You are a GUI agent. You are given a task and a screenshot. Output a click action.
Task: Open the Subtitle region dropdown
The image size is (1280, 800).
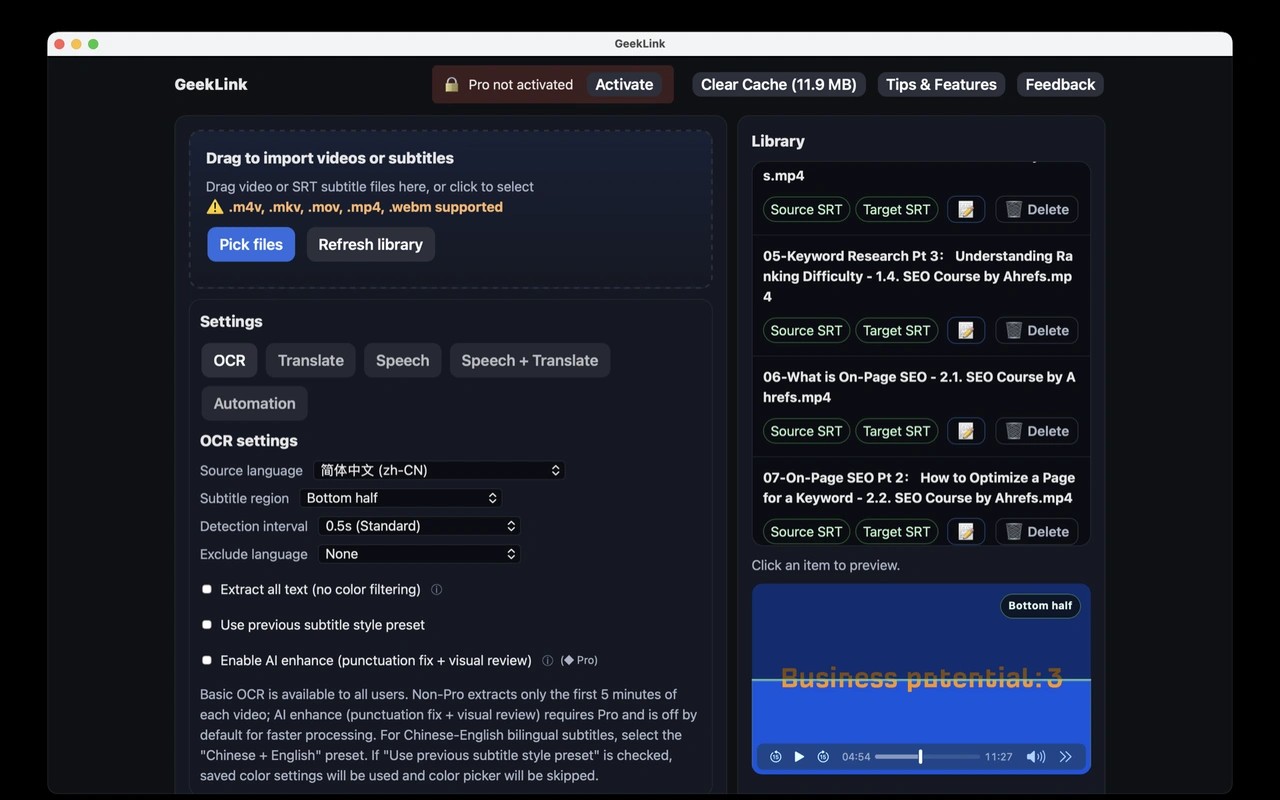tap(400, 498)
